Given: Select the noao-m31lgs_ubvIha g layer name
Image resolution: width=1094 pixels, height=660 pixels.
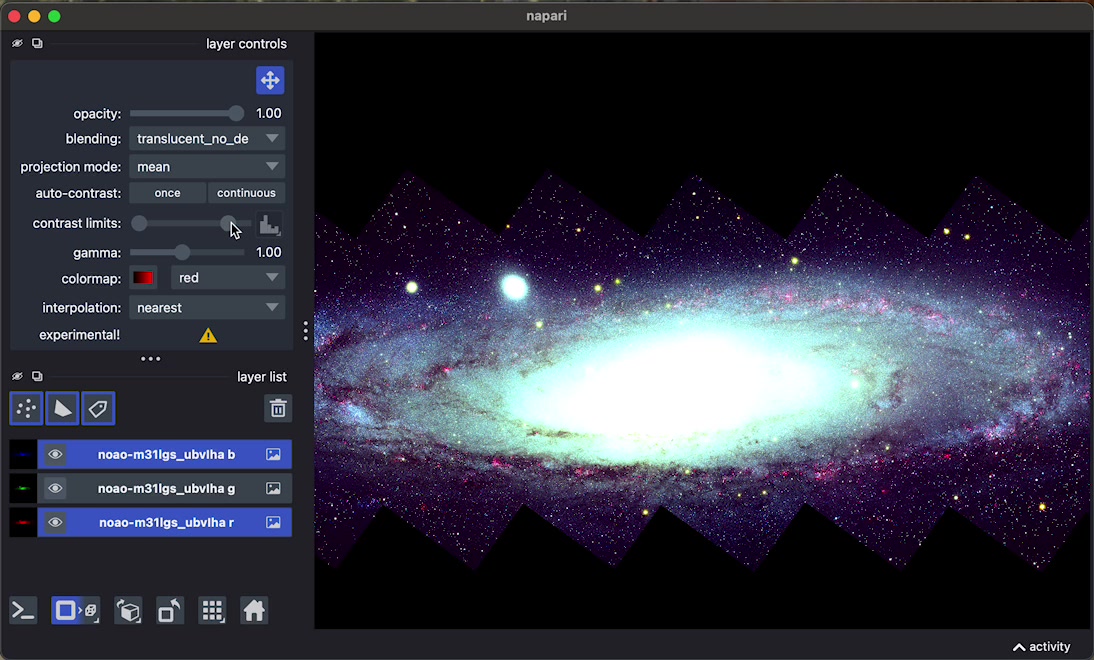Looking at the screenshot, I should pyautogui.click(x=166, y=488).
